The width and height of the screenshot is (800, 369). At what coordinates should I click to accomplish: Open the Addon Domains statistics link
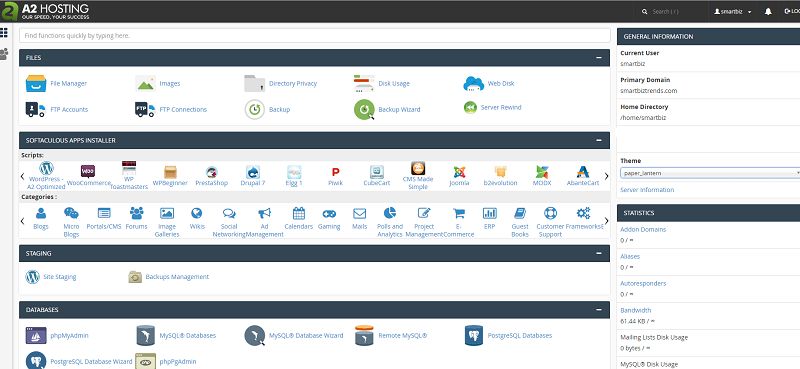pos(643,230)
